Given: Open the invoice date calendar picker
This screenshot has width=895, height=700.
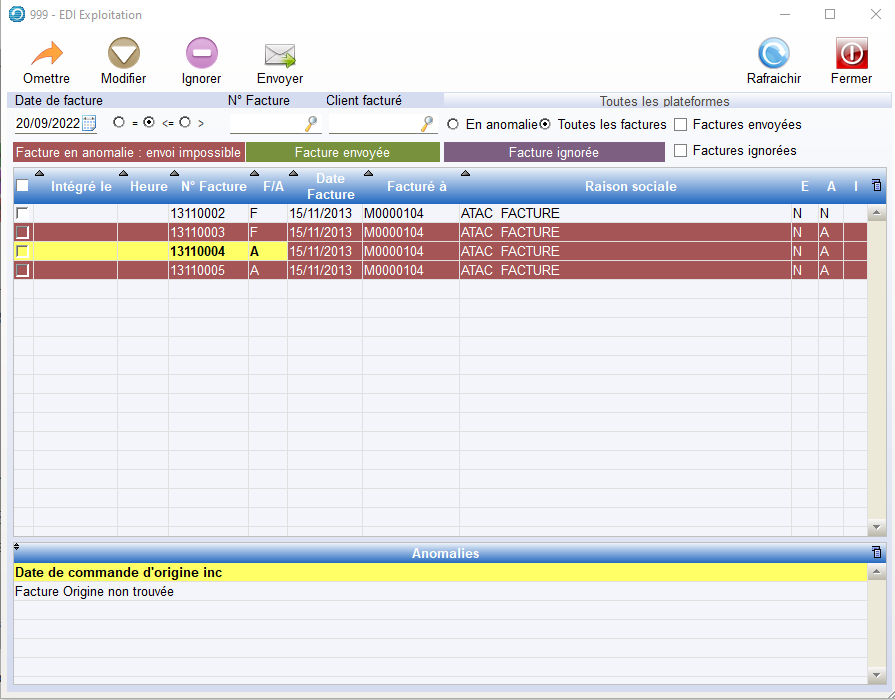Looking at the screenshot, I should tap(89, 123).
